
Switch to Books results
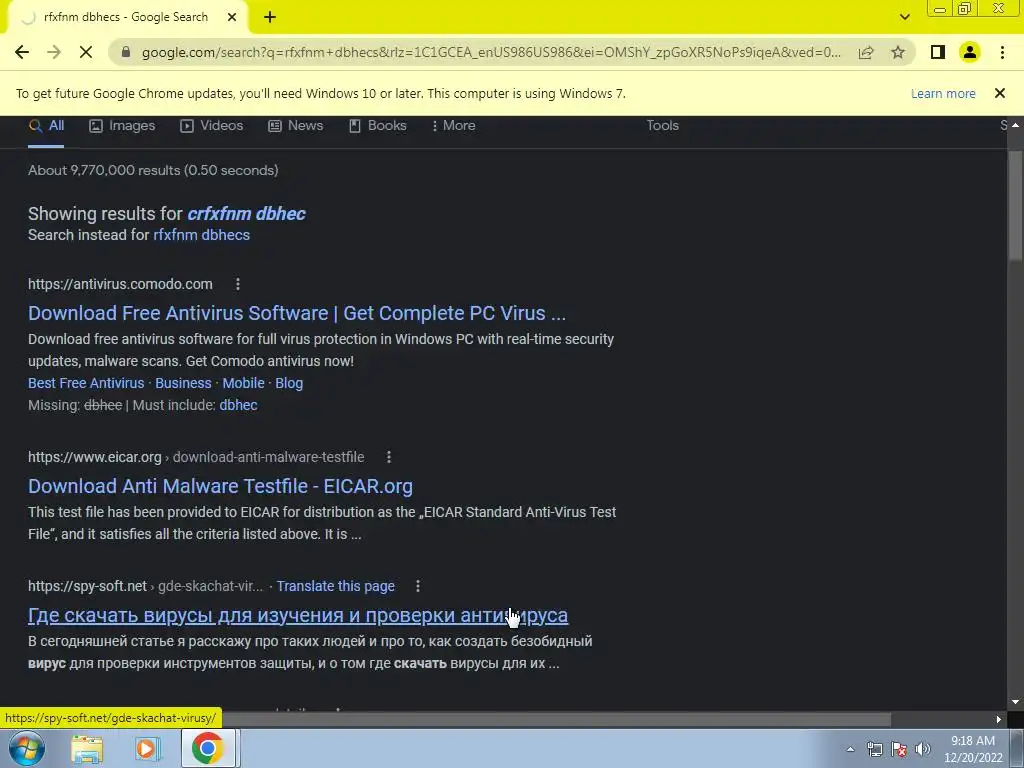[x=377, y=125]
